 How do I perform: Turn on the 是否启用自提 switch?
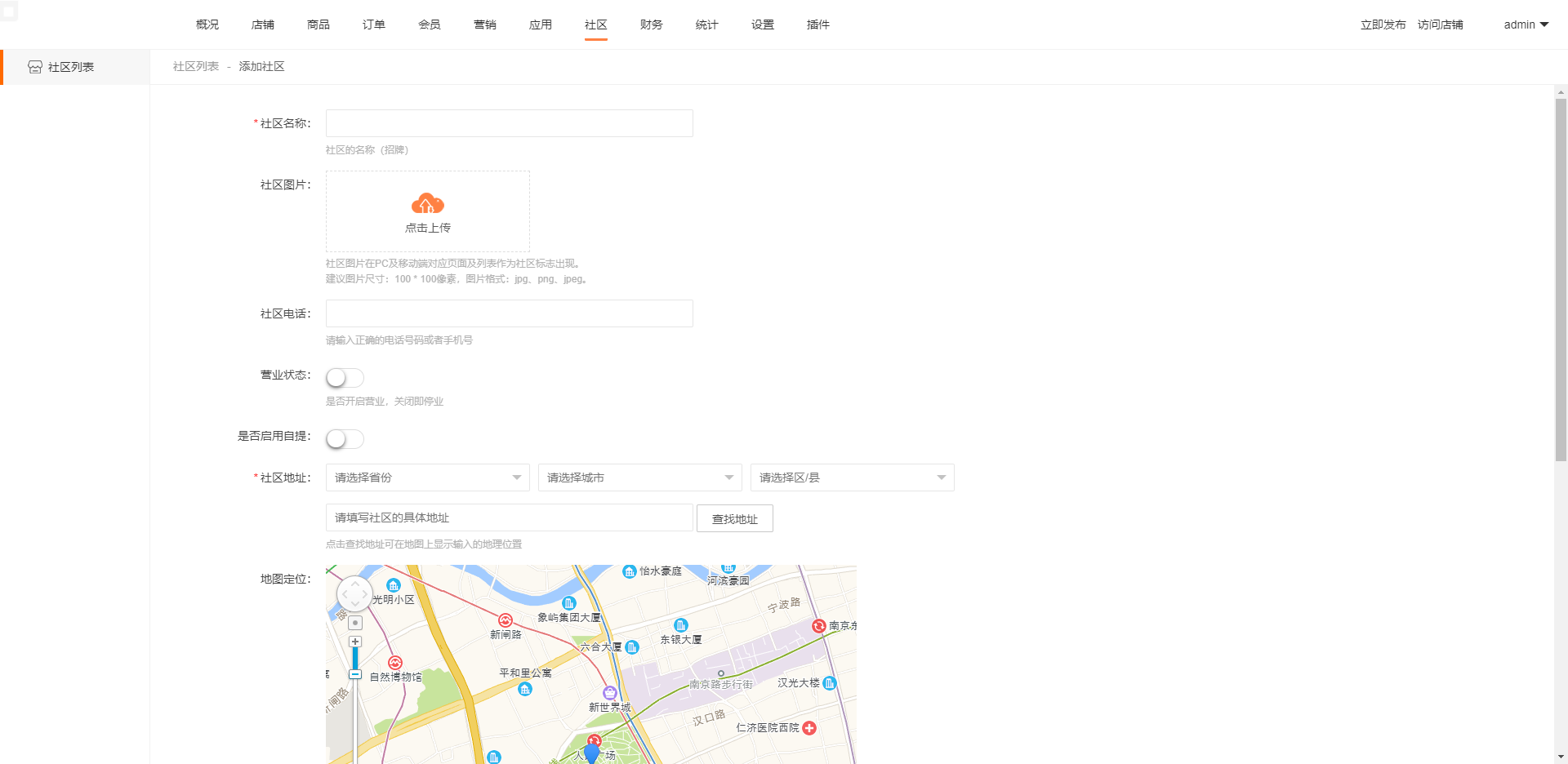(x=344, y=439)
